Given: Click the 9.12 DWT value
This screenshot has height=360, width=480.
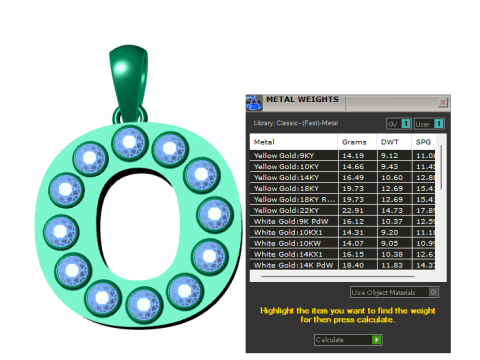Looking at the screenshot, I should (389, 156).
